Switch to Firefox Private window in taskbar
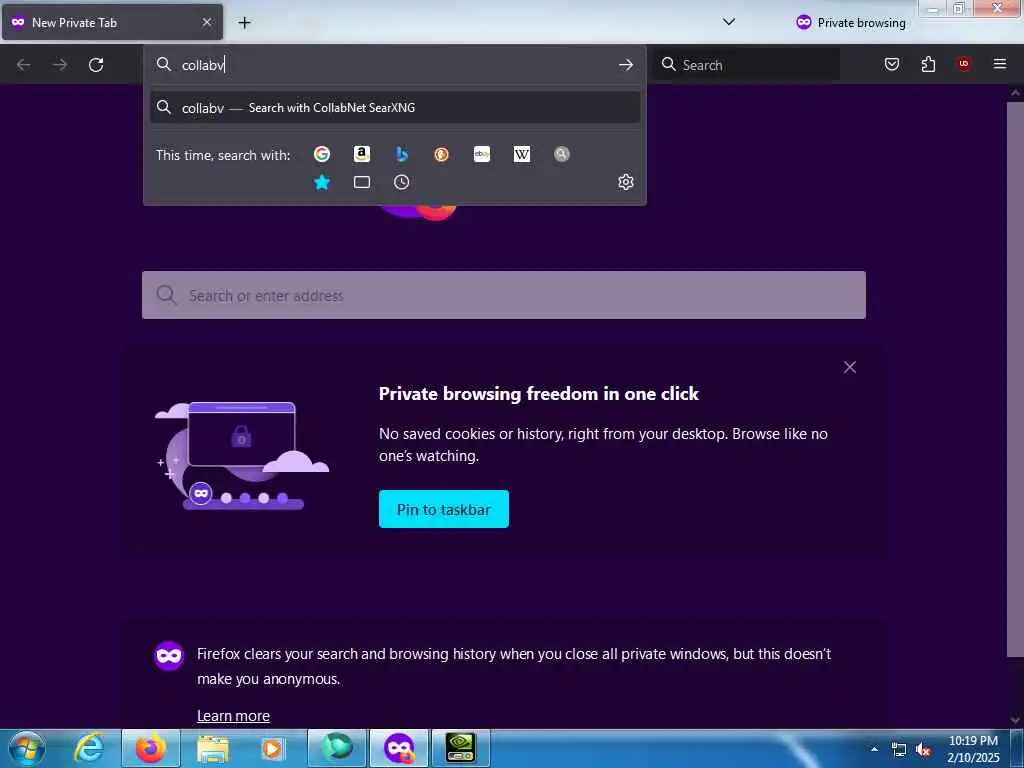1024x768 pixels. coord(399,748)
